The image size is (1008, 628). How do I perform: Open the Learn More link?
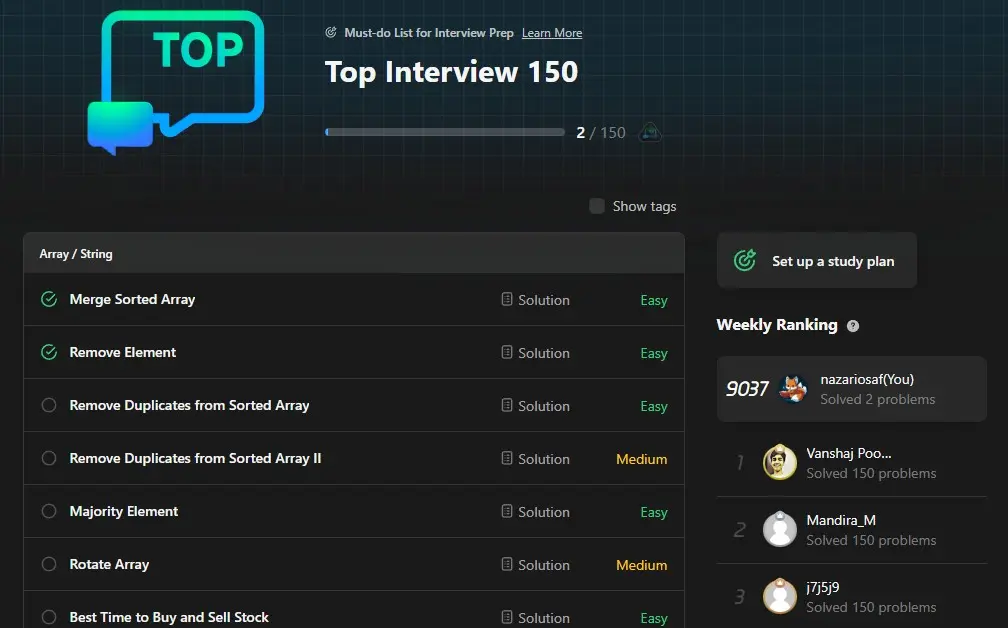click(x=552, y=33)
